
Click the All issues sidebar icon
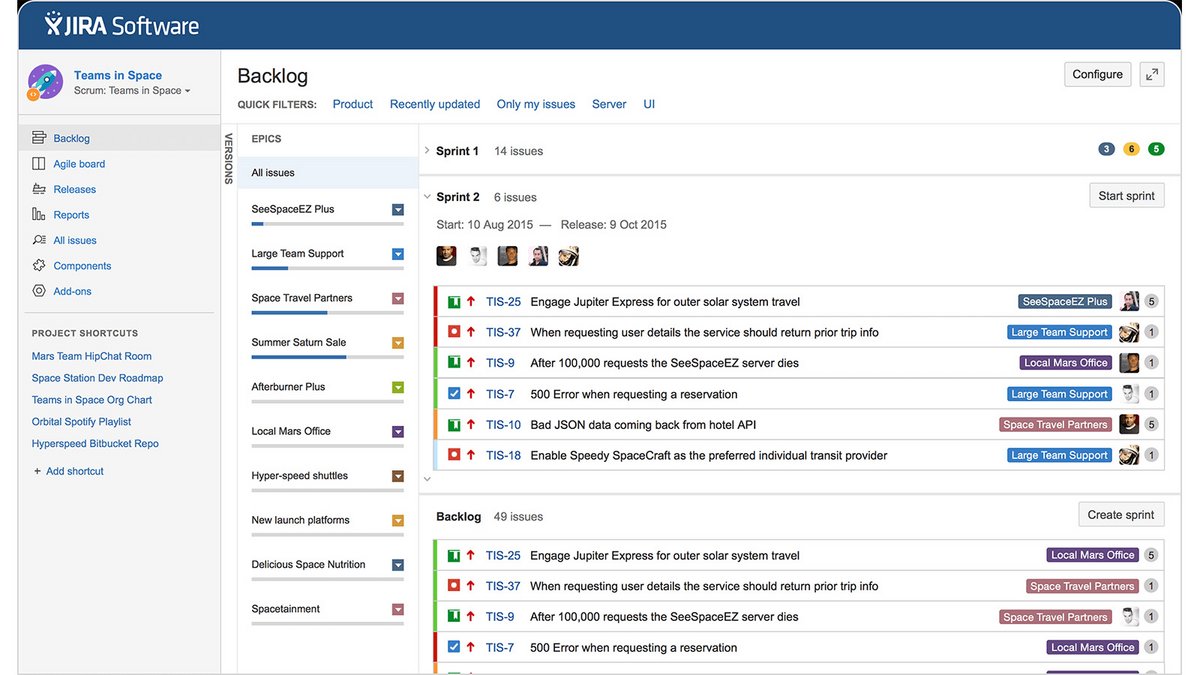(39, 240)
